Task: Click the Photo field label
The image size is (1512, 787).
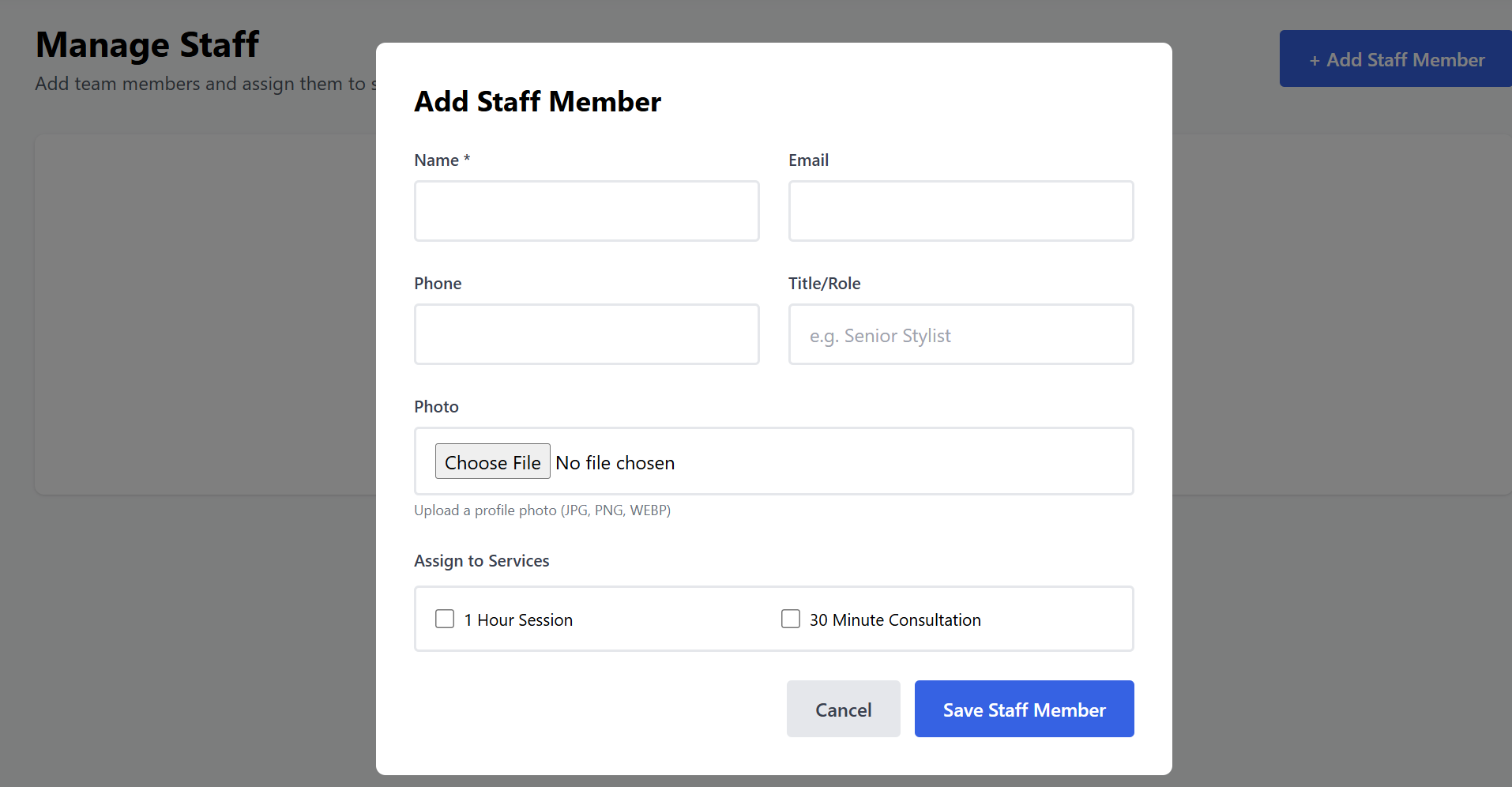Action: (436, 407)
